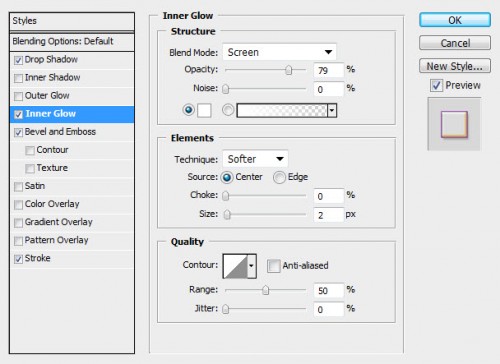This screenshot has height=364, width=500.
Task: Select the Inner Shadow style label
Action: [52, 77]
